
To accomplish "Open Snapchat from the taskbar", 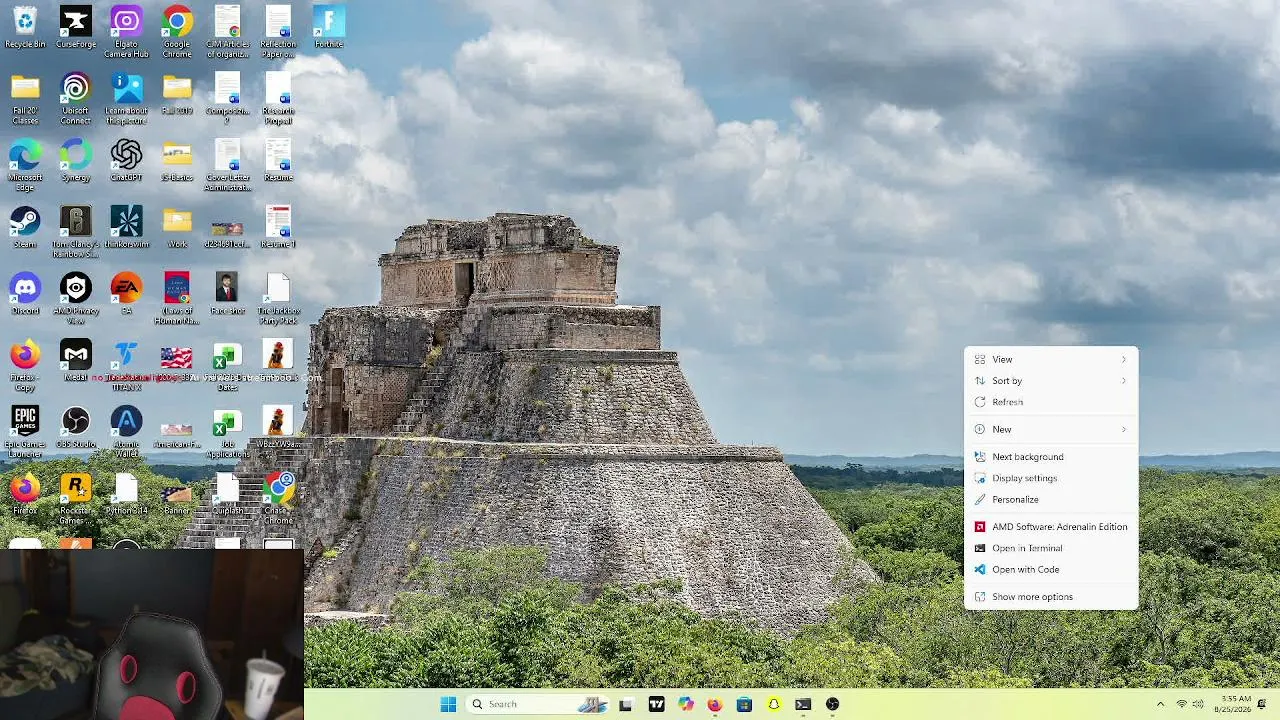I will pos(773,704).
